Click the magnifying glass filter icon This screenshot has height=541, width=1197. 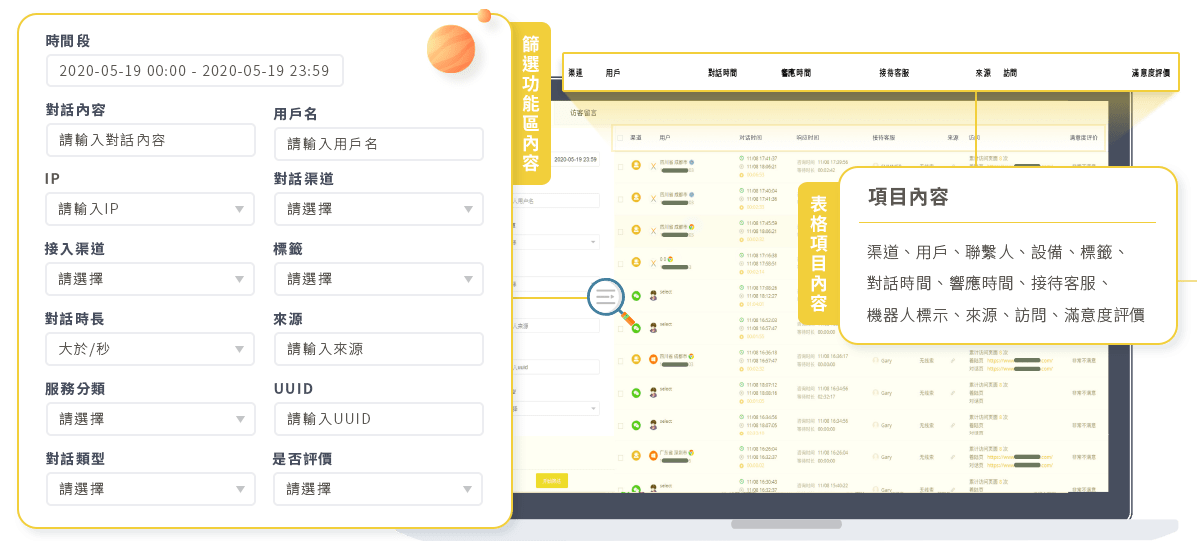click(x=606, y=297)
